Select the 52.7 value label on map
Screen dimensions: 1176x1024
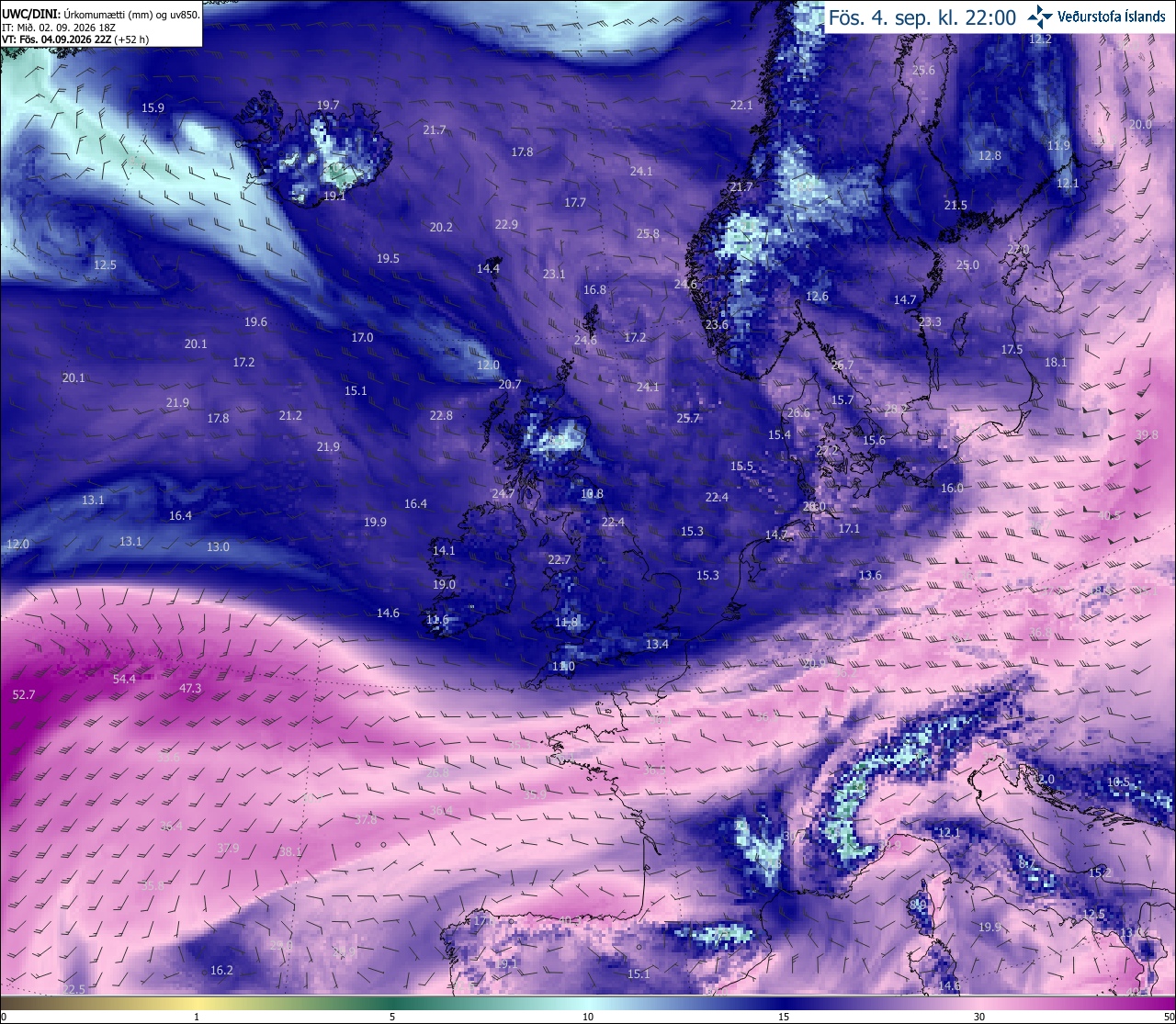click(x=24, y=695)
